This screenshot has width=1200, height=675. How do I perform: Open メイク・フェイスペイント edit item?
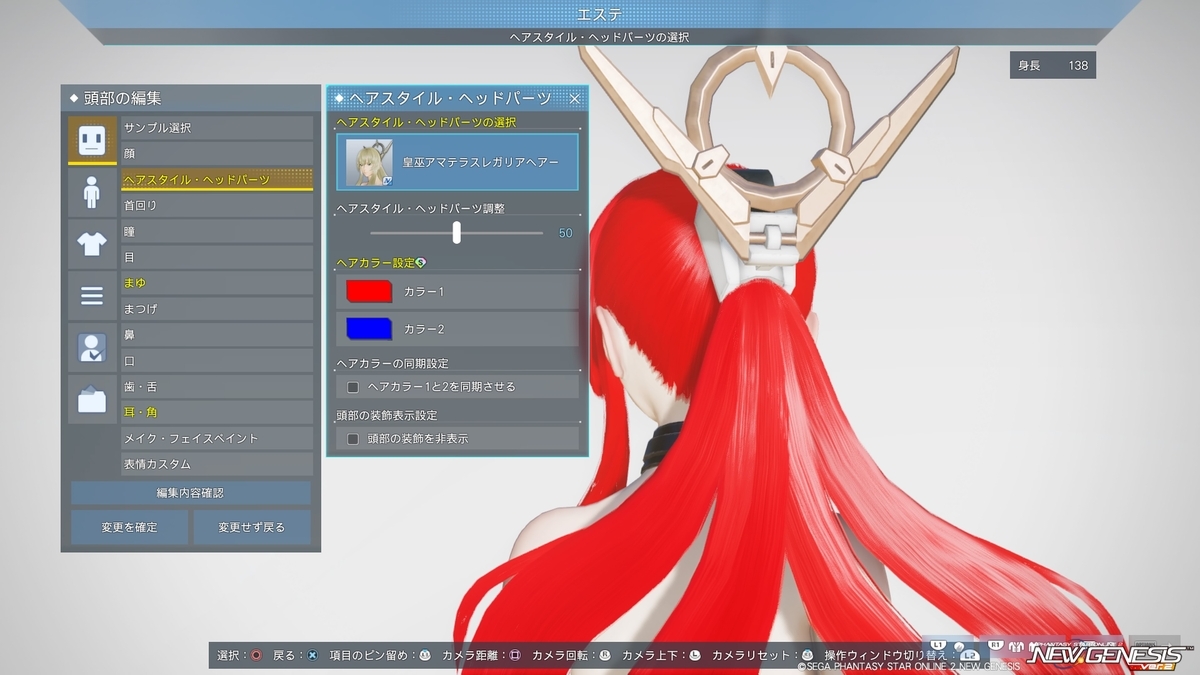click(x=217, y=438)
